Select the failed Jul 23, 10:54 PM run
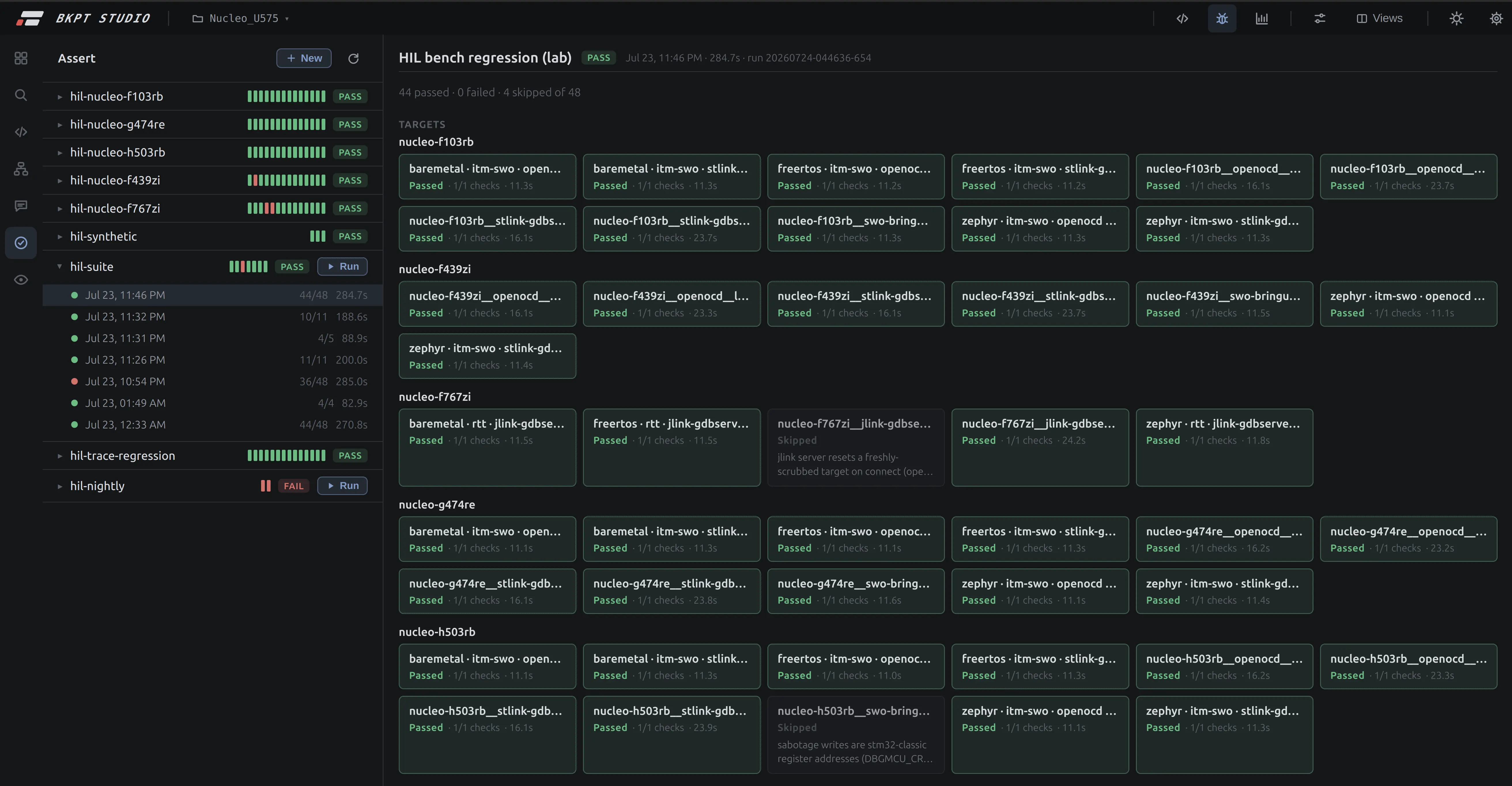 [x=212, y=381]
